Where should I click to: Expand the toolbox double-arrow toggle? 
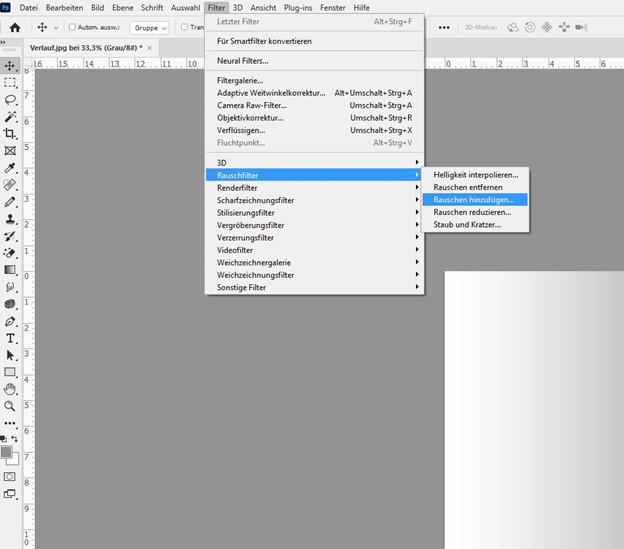[x=3, y=42]
